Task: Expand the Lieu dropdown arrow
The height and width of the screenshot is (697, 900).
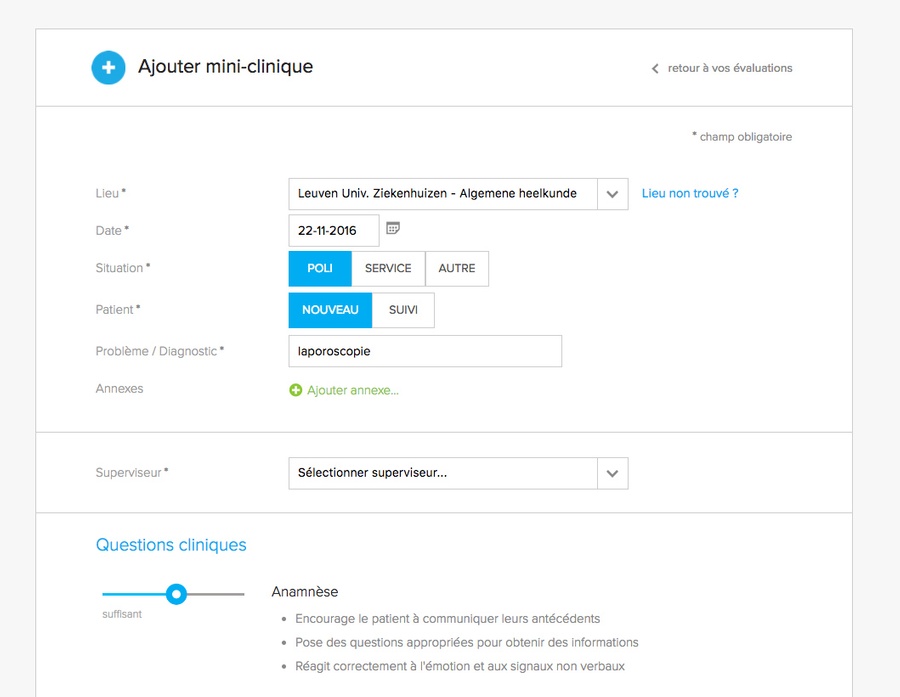Action: pyautogui.click(x=612, y=194)
